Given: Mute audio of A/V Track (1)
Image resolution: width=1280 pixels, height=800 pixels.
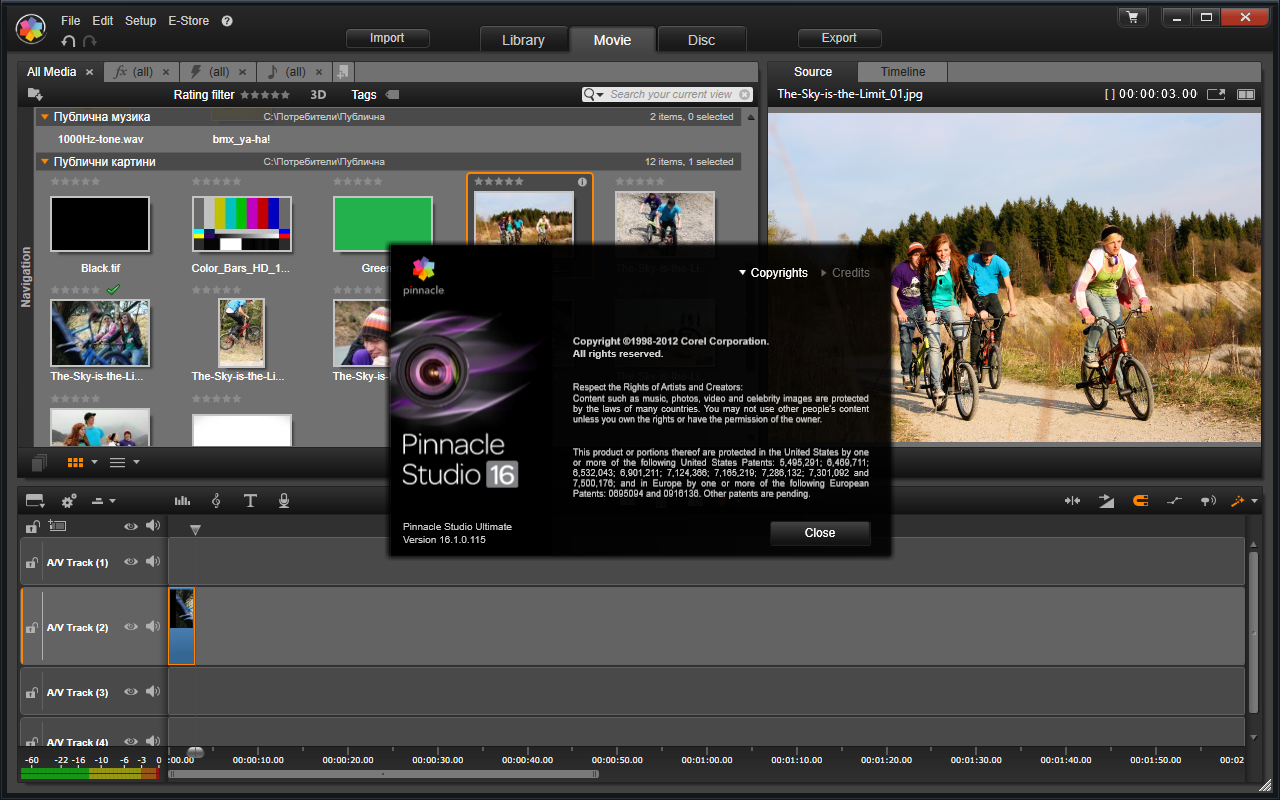Looking at the screenshot, I should [x=152, y=562].
